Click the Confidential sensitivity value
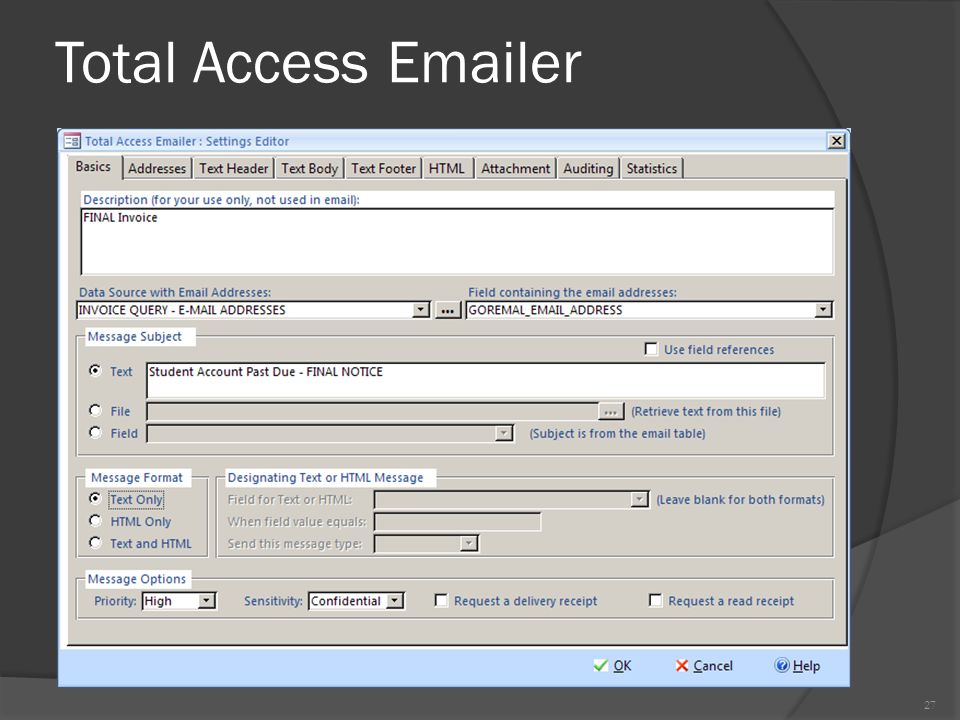The width and height of the screenshot is (960, 720). pyautogui.click(x=346, y=601)
